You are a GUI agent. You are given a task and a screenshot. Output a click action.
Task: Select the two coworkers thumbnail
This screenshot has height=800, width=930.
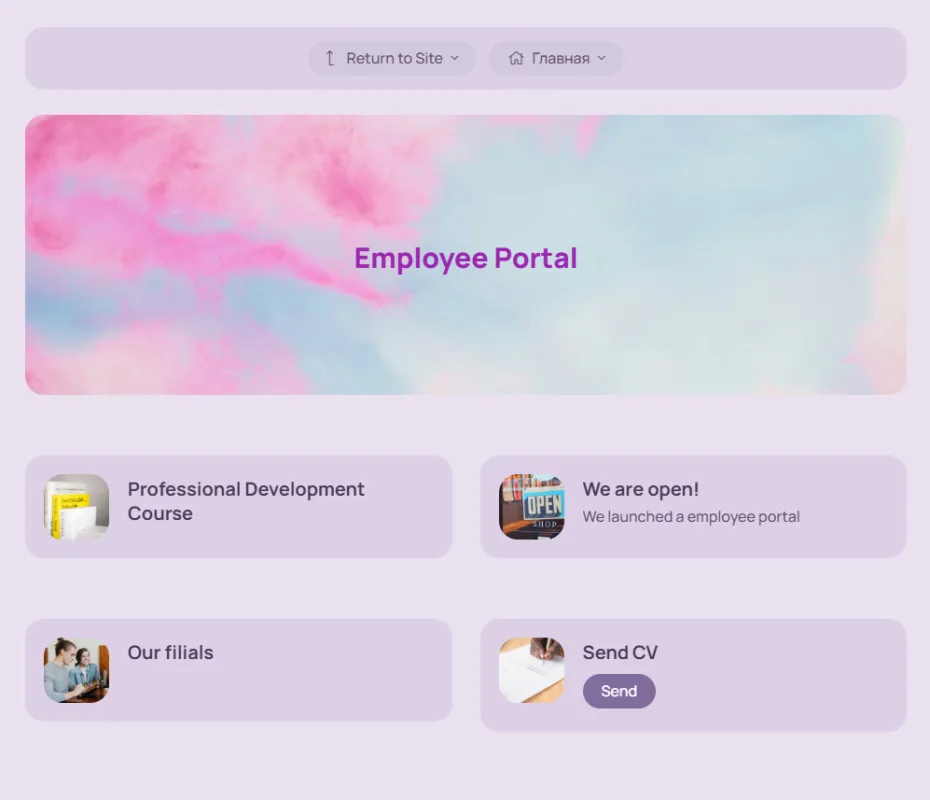tap(77, 670)
